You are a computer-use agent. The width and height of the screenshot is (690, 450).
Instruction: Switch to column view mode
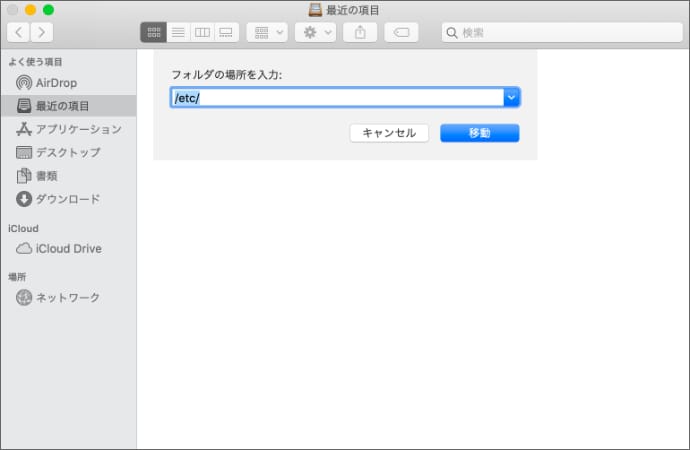[x=202, y=32]
